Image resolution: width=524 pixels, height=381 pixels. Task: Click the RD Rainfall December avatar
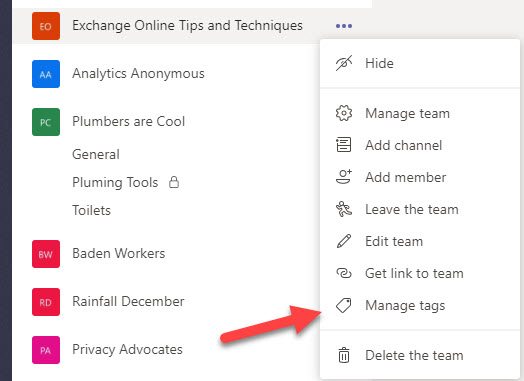[46, 302]
